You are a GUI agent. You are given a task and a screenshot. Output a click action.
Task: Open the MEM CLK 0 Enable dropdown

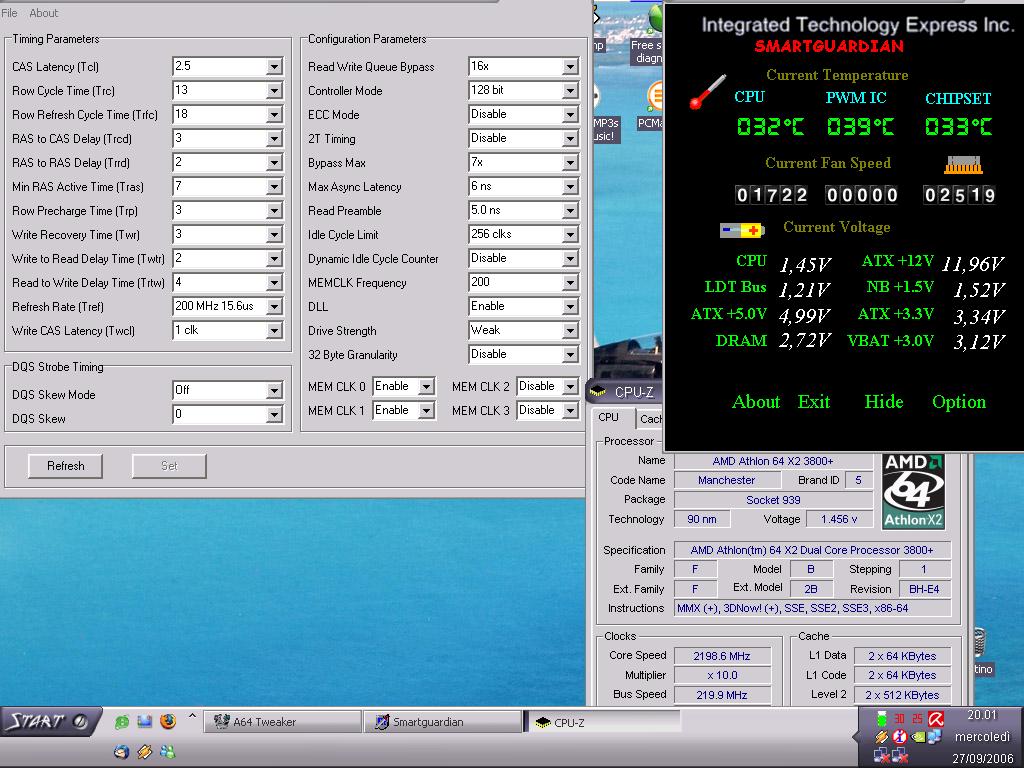pyautogui.click(x=426, y=387)
